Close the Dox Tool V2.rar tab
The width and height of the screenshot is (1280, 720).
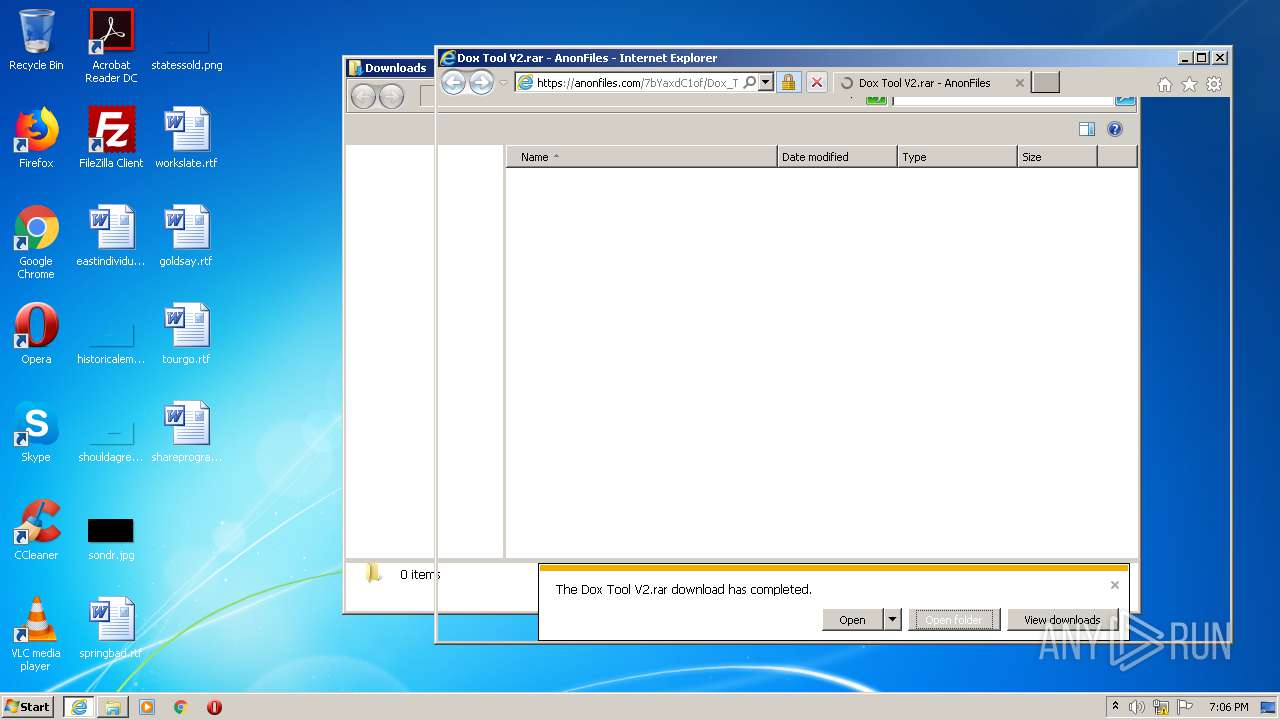(1020, 83)
